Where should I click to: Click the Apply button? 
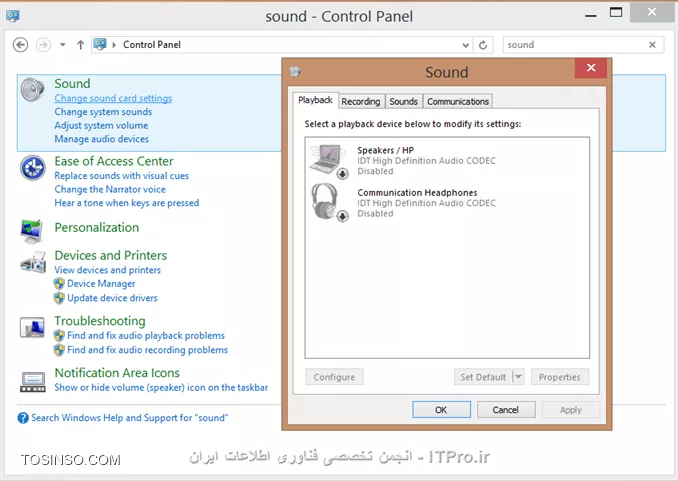tap(571, 410)
